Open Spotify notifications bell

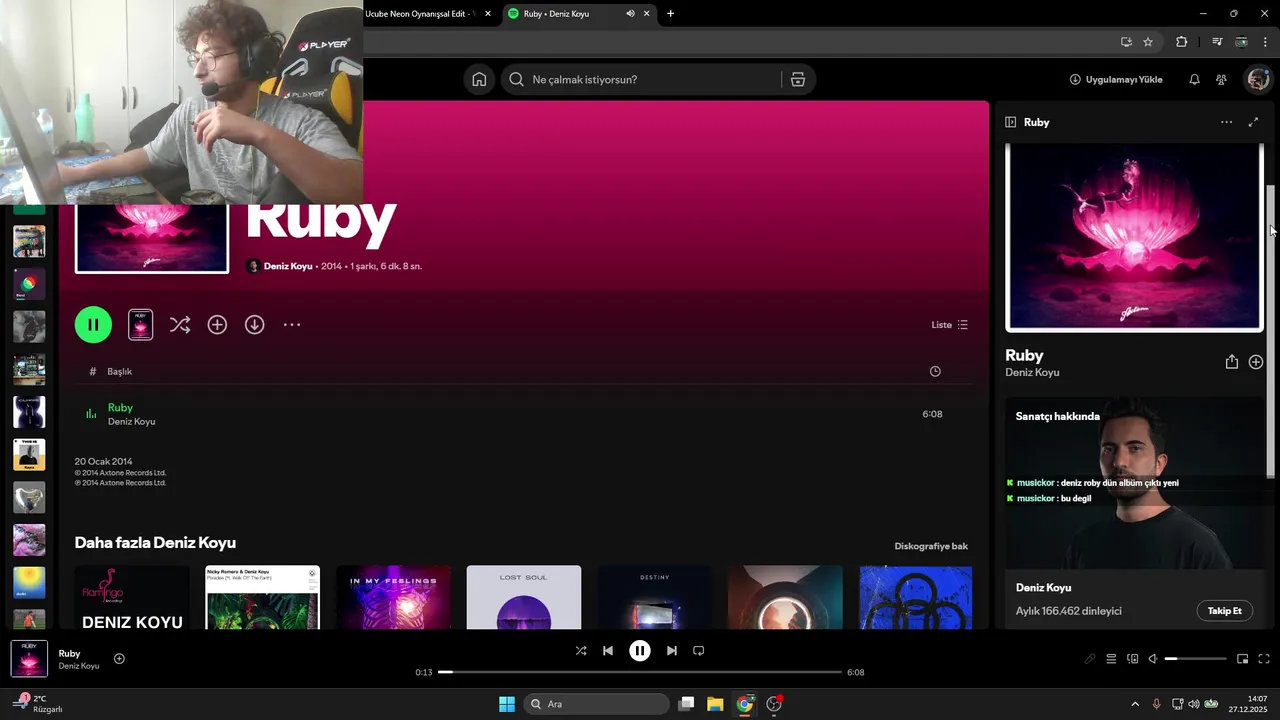(x=1194, y=80)
